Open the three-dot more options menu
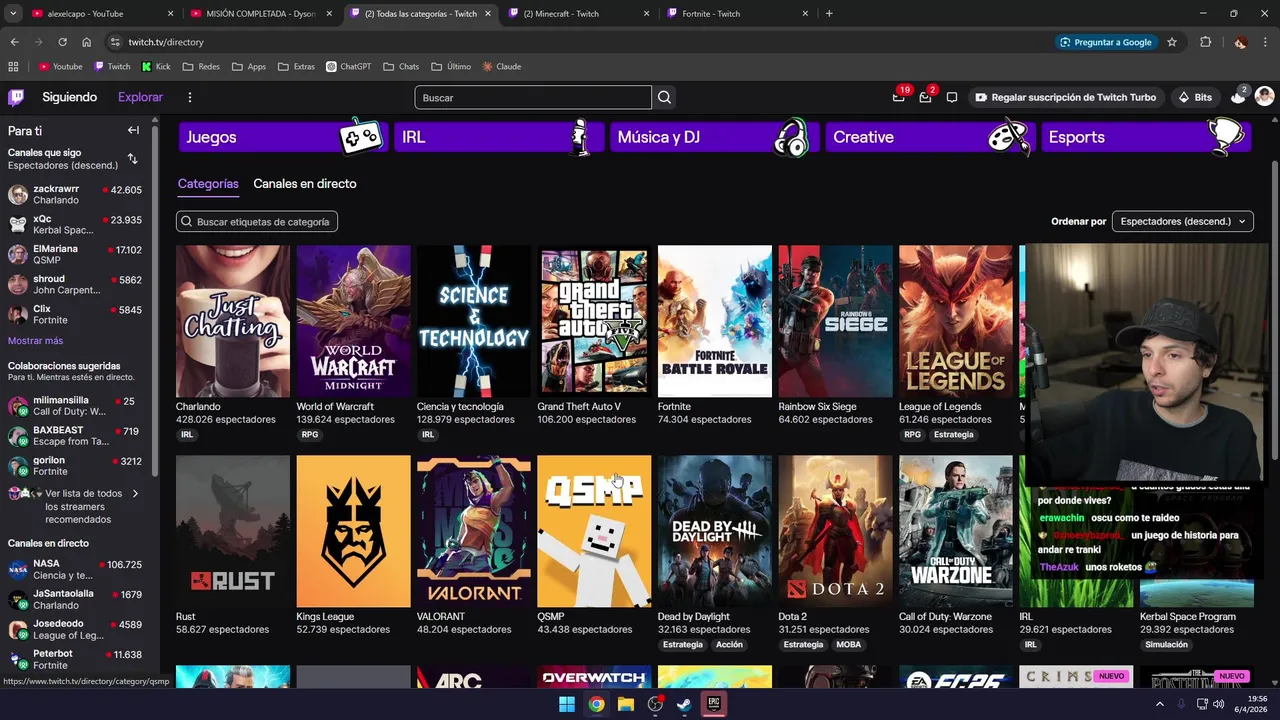Screen dimensions: 1280x720 click(x=189, y=97)
